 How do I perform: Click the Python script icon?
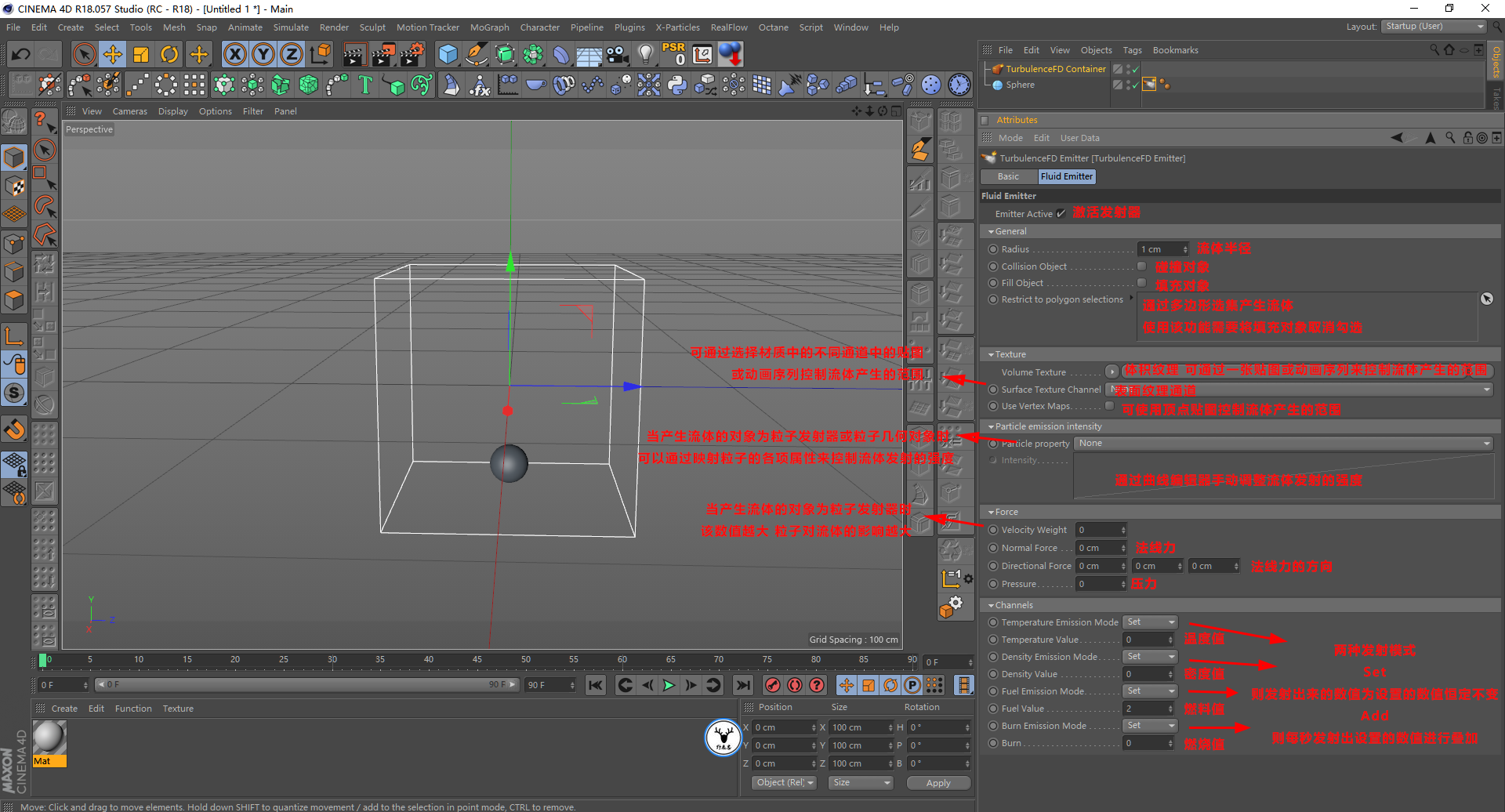(x=677, y=85)
